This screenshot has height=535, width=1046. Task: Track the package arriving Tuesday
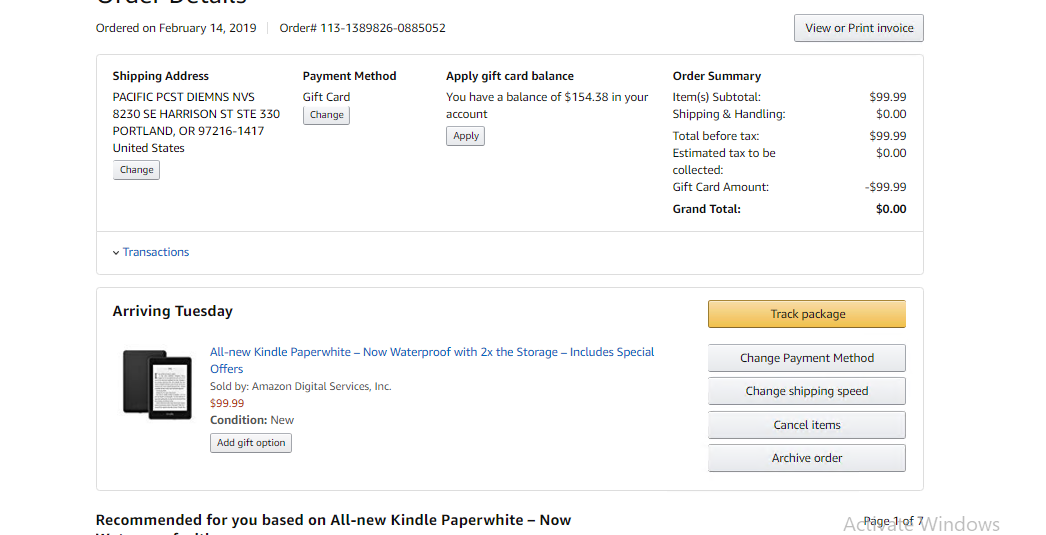pos(806,314)
